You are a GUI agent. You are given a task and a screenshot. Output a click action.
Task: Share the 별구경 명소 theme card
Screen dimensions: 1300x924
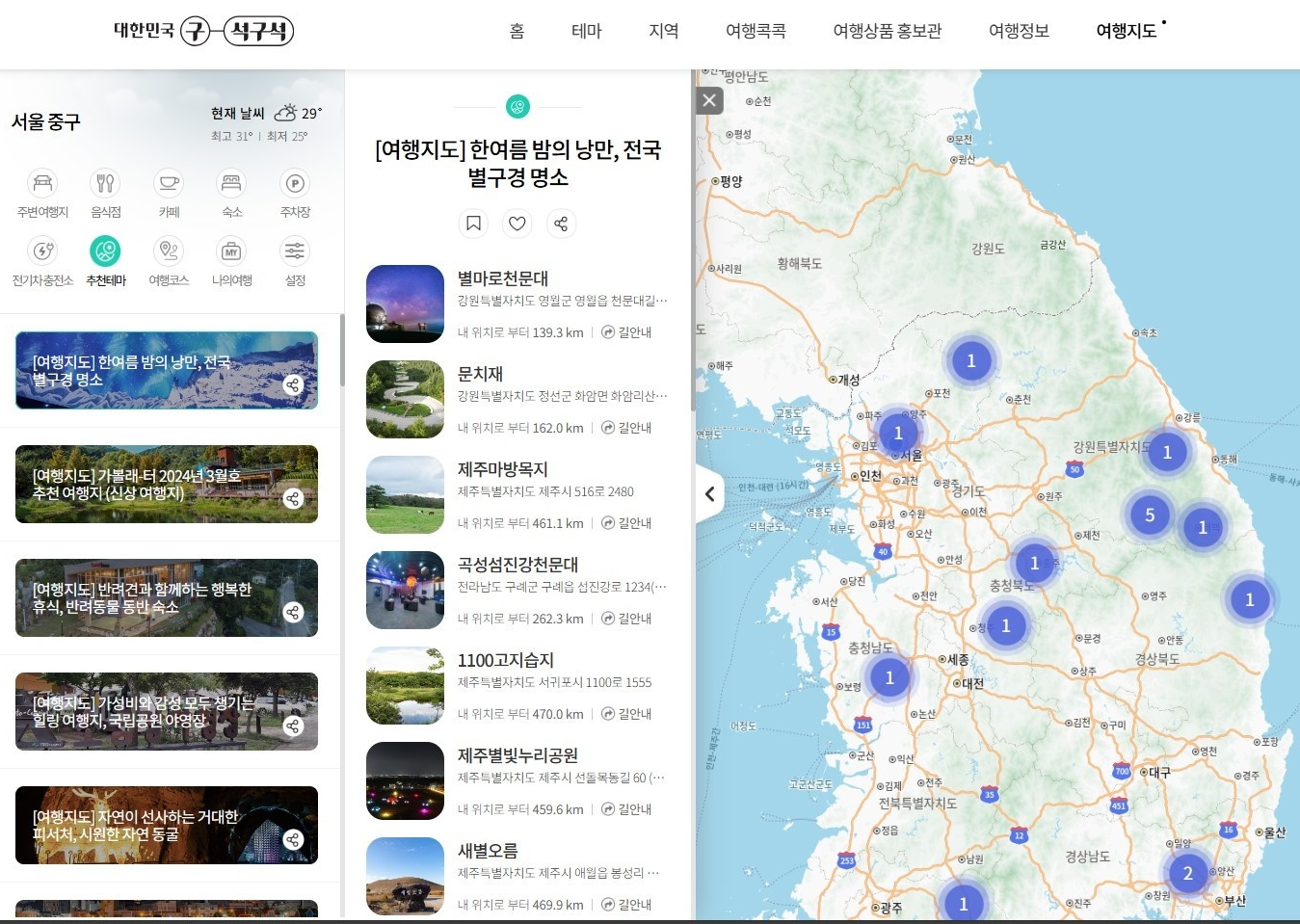(293, 385)
